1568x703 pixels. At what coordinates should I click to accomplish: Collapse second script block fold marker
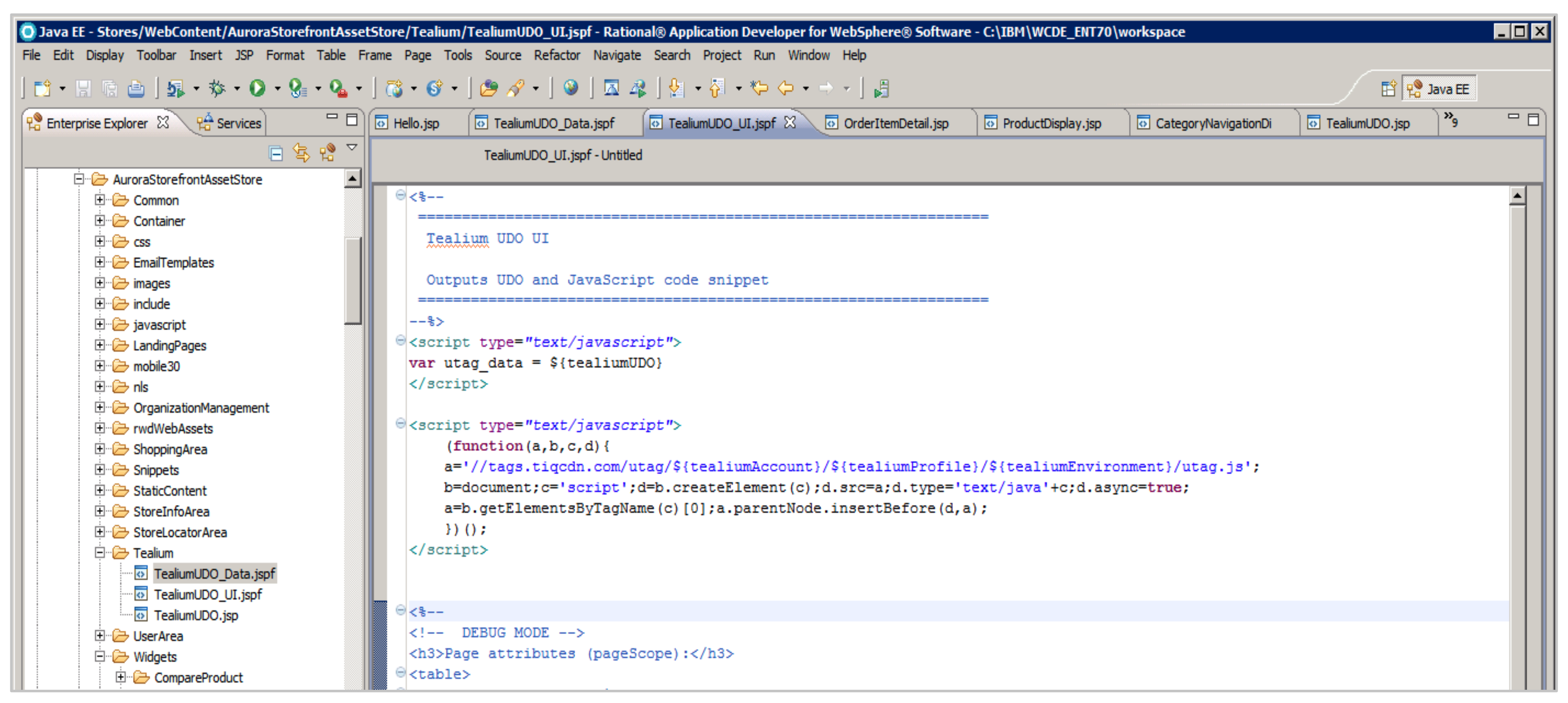click(400, 424)
